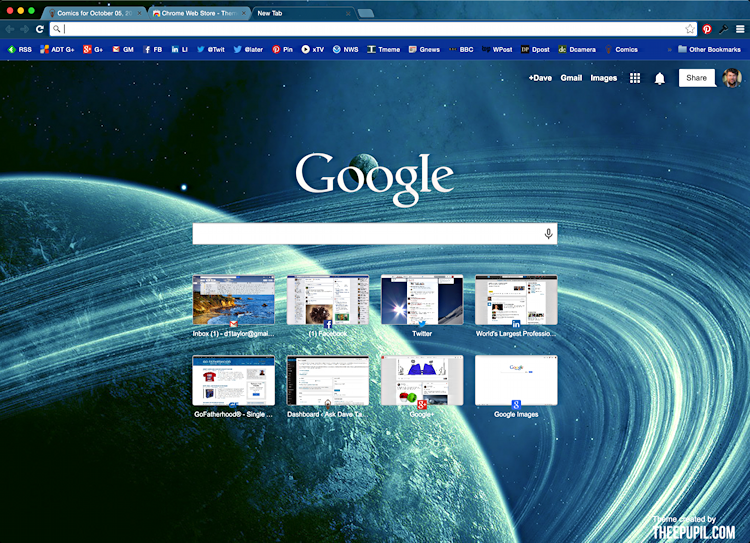Open the xTV bookmark
Screen dimensions: 750x543
click(x=313, y=49)
